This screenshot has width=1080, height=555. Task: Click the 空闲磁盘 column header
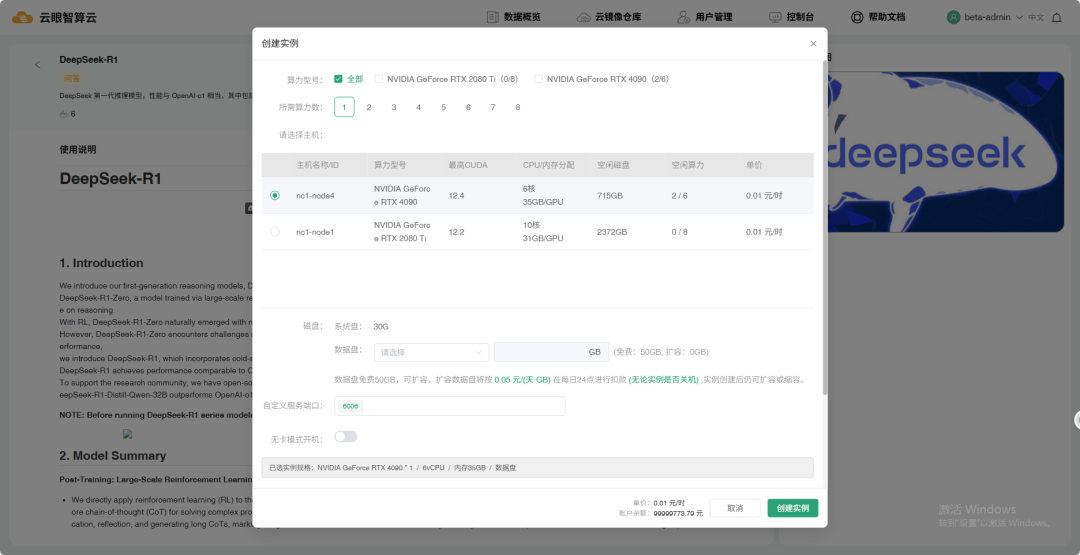point(613,165)
